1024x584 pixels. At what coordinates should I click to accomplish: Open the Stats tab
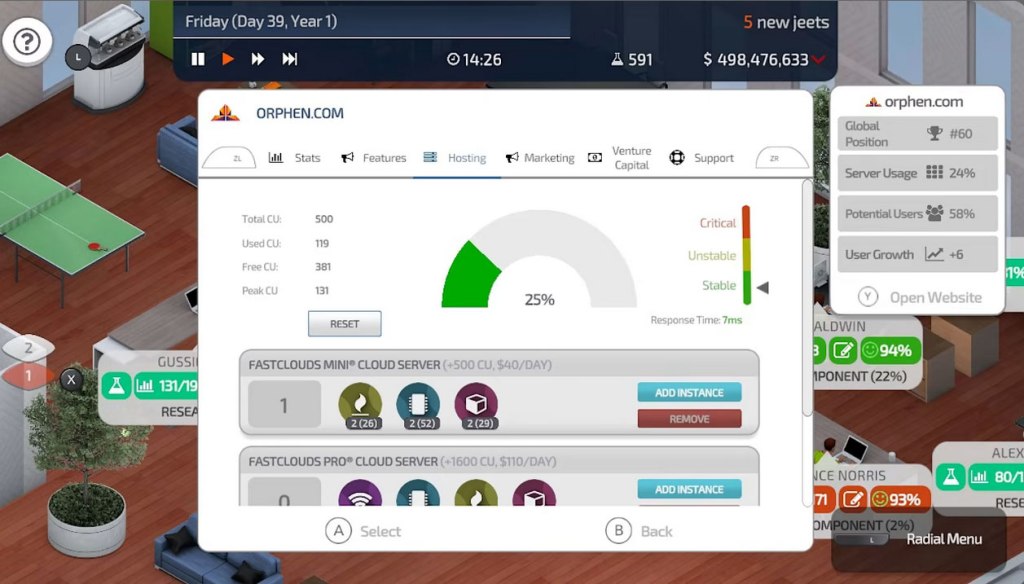point(295,158)
